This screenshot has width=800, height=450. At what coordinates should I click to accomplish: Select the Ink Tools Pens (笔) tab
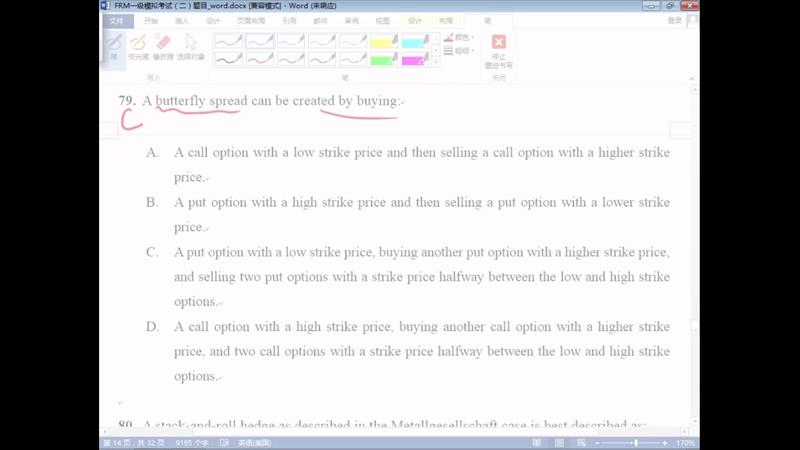click(487, 20)
